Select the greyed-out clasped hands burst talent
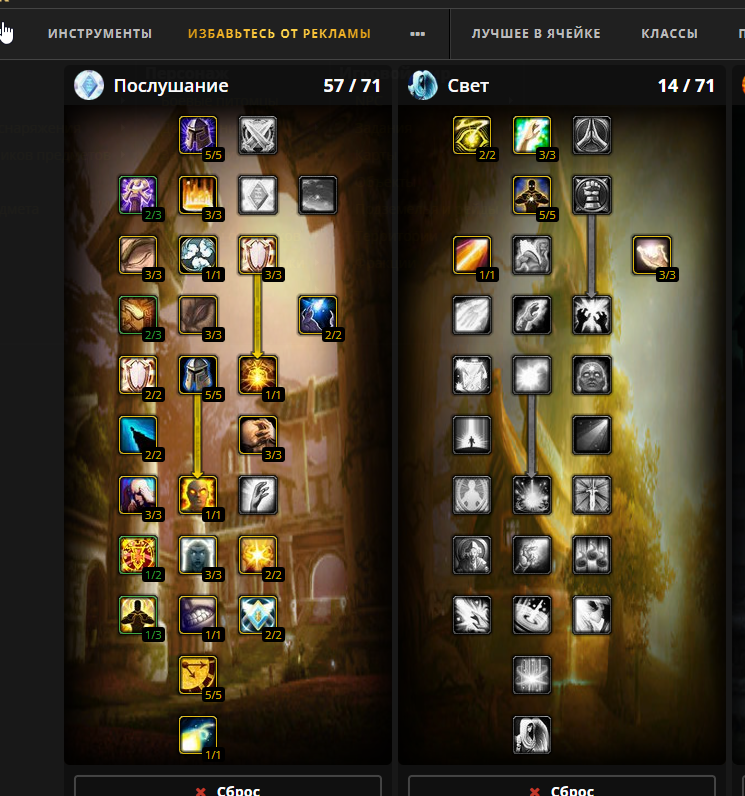Viewport: 745px width, 796px height. [x=592, y=315]
